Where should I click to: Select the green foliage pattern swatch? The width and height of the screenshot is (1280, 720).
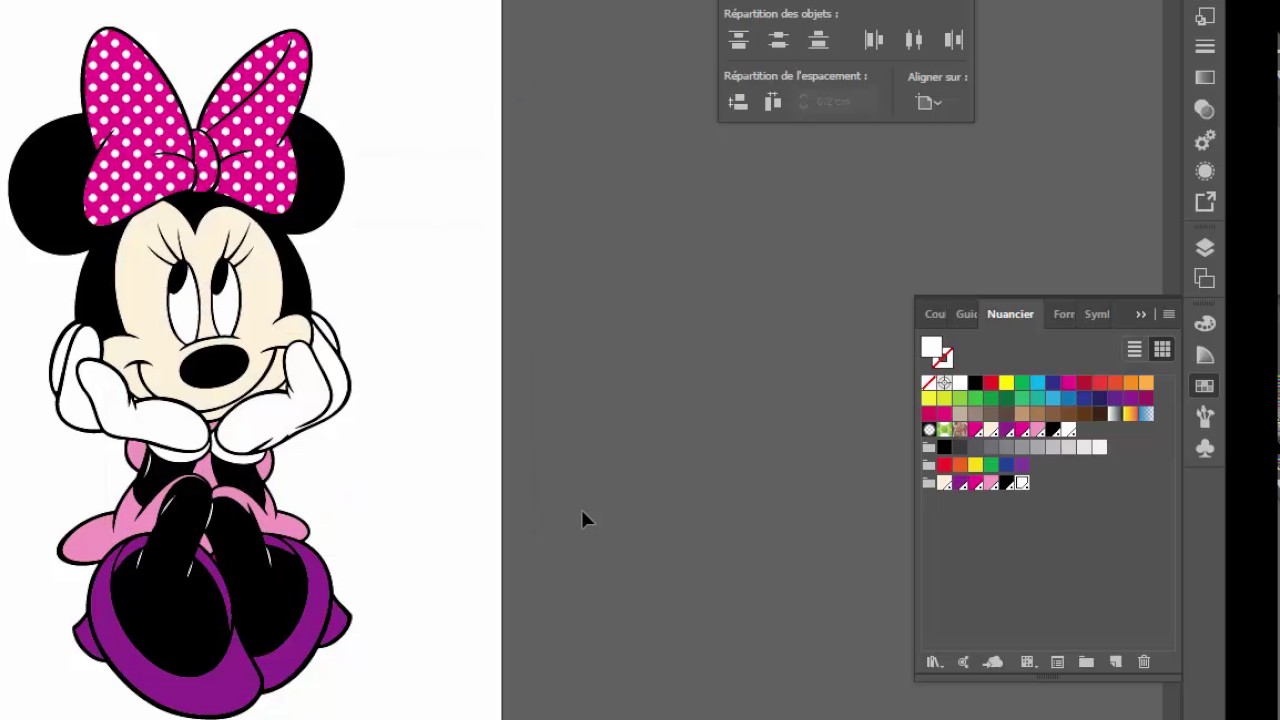944,430
